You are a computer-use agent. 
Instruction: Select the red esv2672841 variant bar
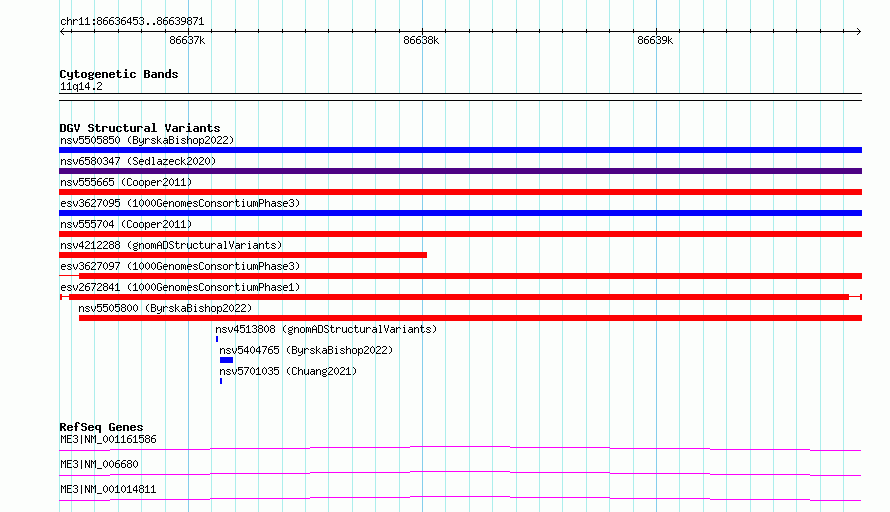click(x=459, y=297)
